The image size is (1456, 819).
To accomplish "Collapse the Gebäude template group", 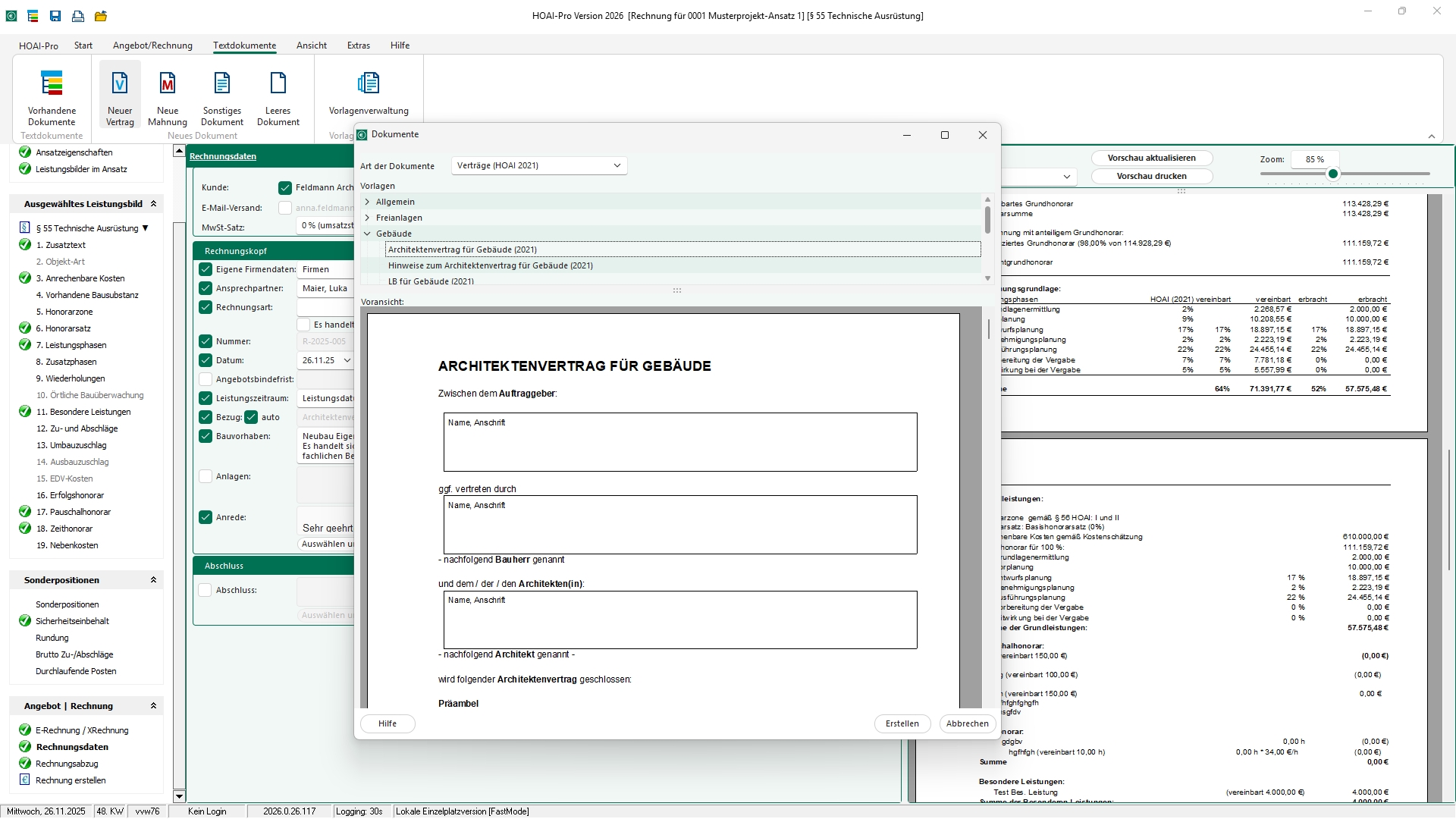I will (368, 234).
